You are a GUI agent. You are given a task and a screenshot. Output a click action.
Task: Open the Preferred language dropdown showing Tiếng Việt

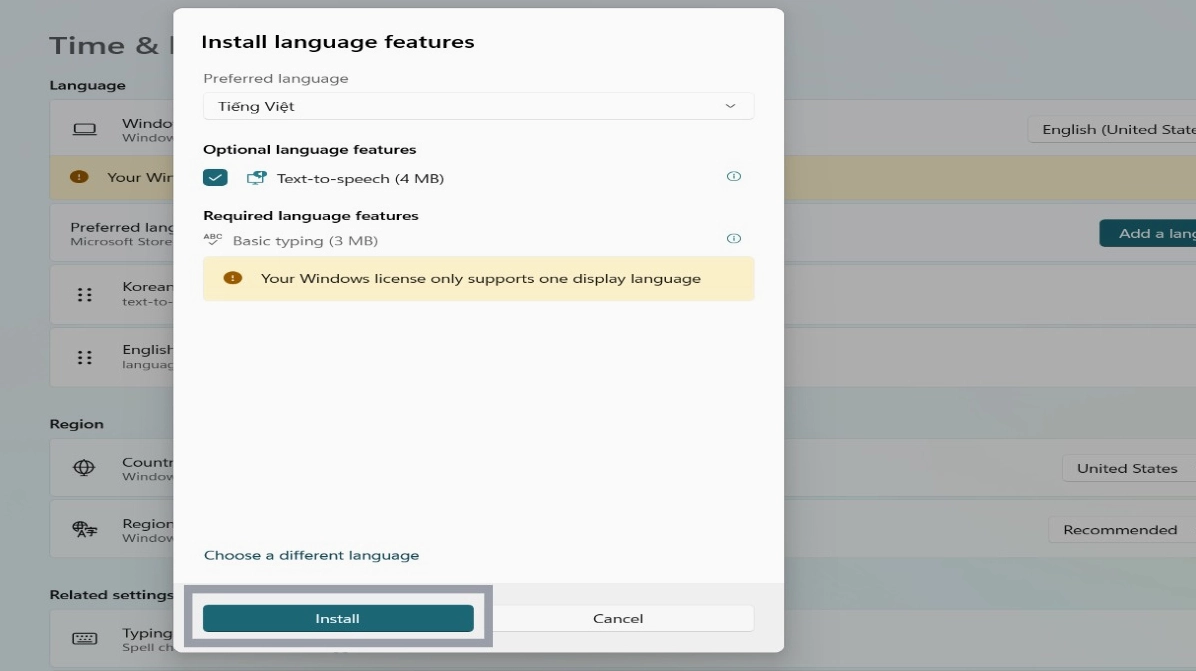(x=478, y=106)
